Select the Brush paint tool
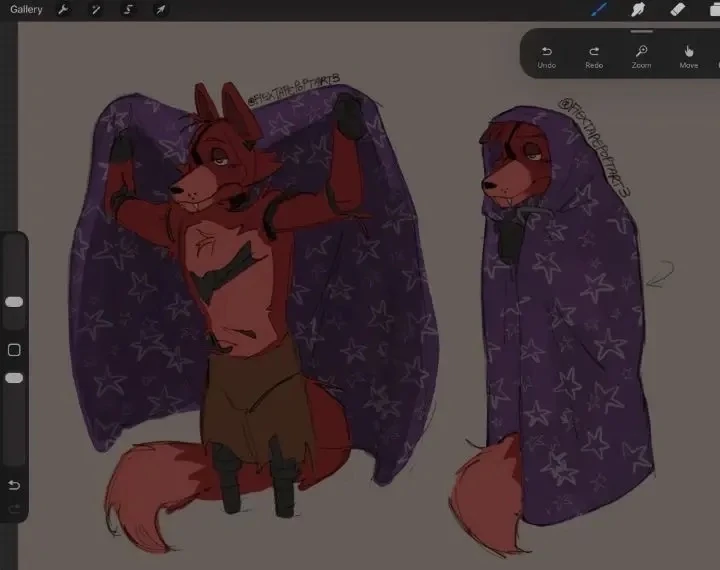This screenshot has height=570, width=720. (x=599, y=9)
